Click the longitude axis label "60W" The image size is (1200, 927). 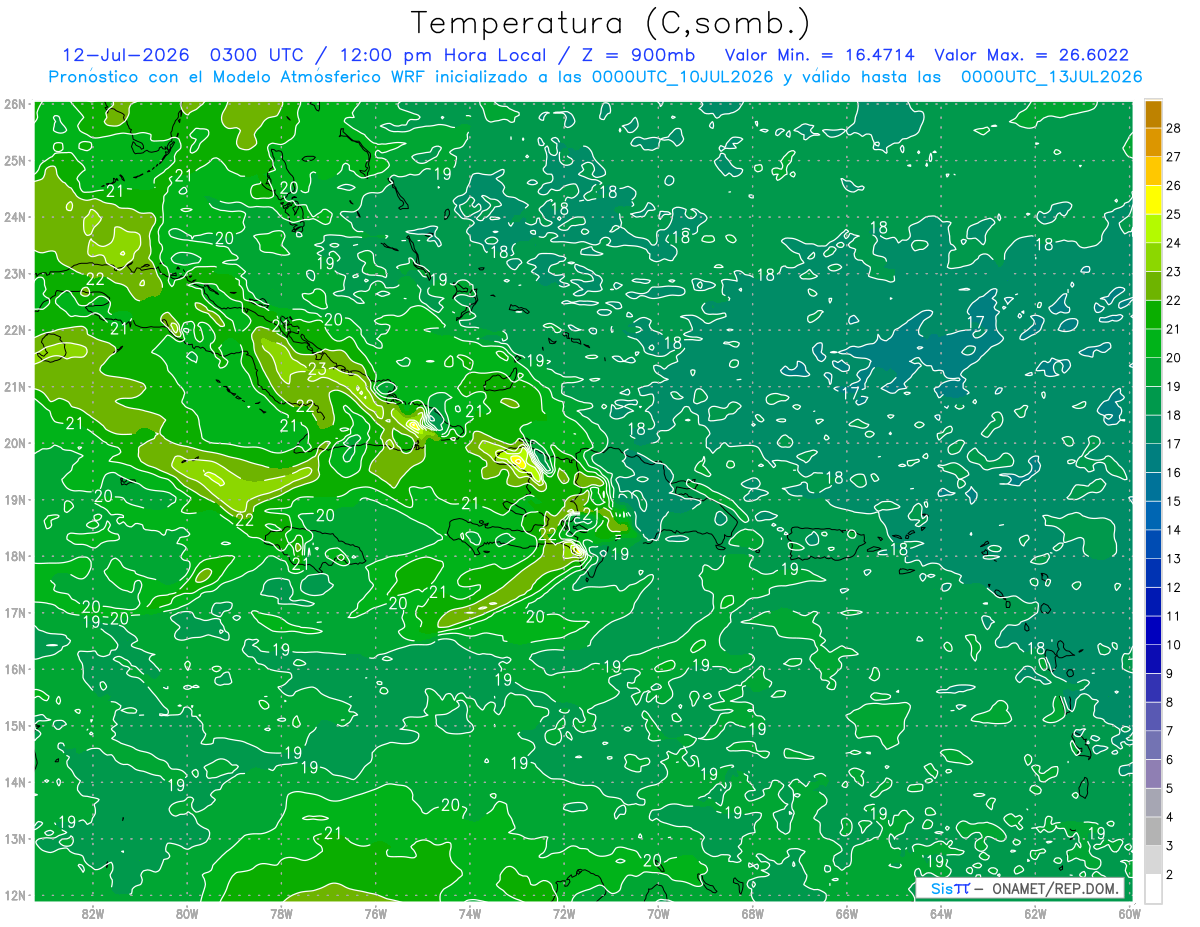tap(1129, 913)
